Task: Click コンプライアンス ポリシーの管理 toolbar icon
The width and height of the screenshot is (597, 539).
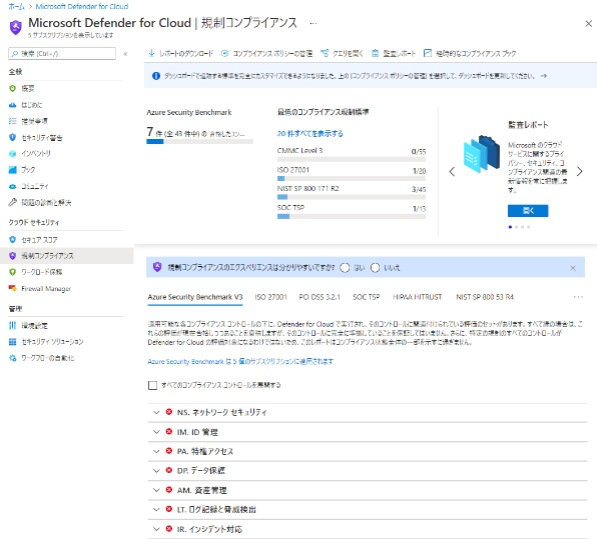Action: click(x=225, y=53)
